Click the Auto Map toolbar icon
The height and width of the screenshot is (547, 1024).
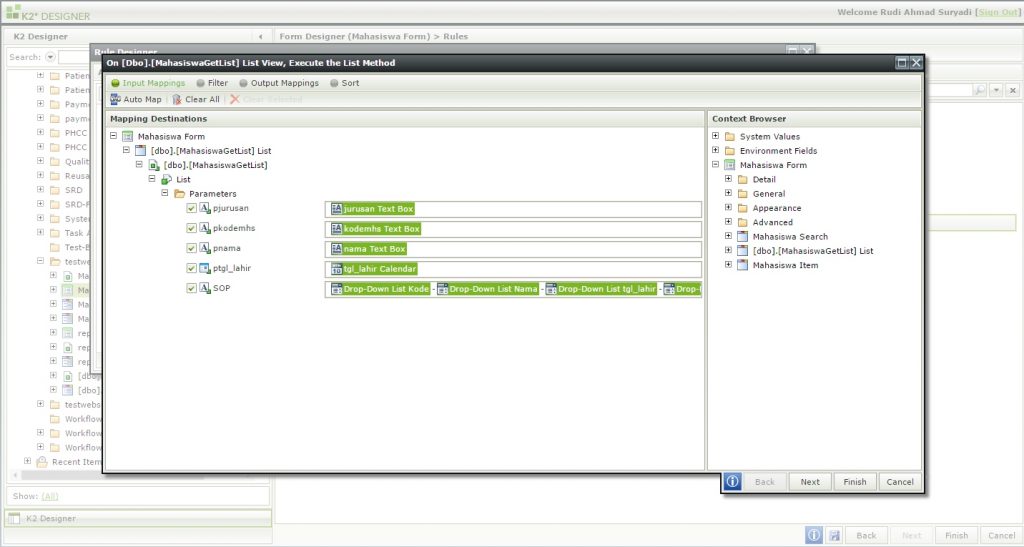click(x=116, y=99)
